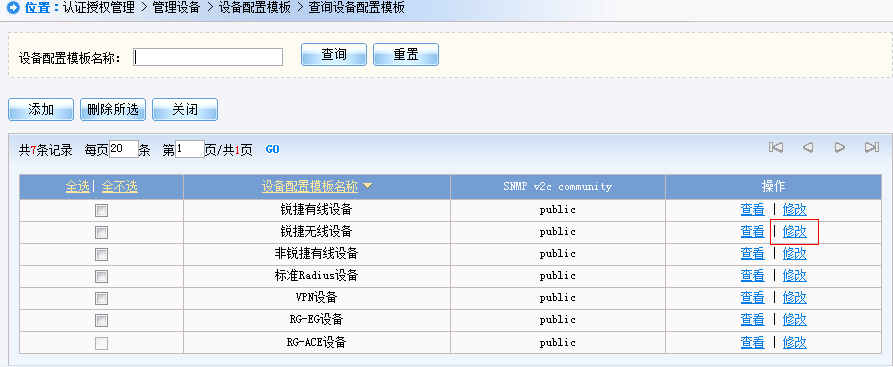This screenshot has height=367, width=893.
Task: Click public value in 锐捷有线设备 row
Action: [558, 210]
